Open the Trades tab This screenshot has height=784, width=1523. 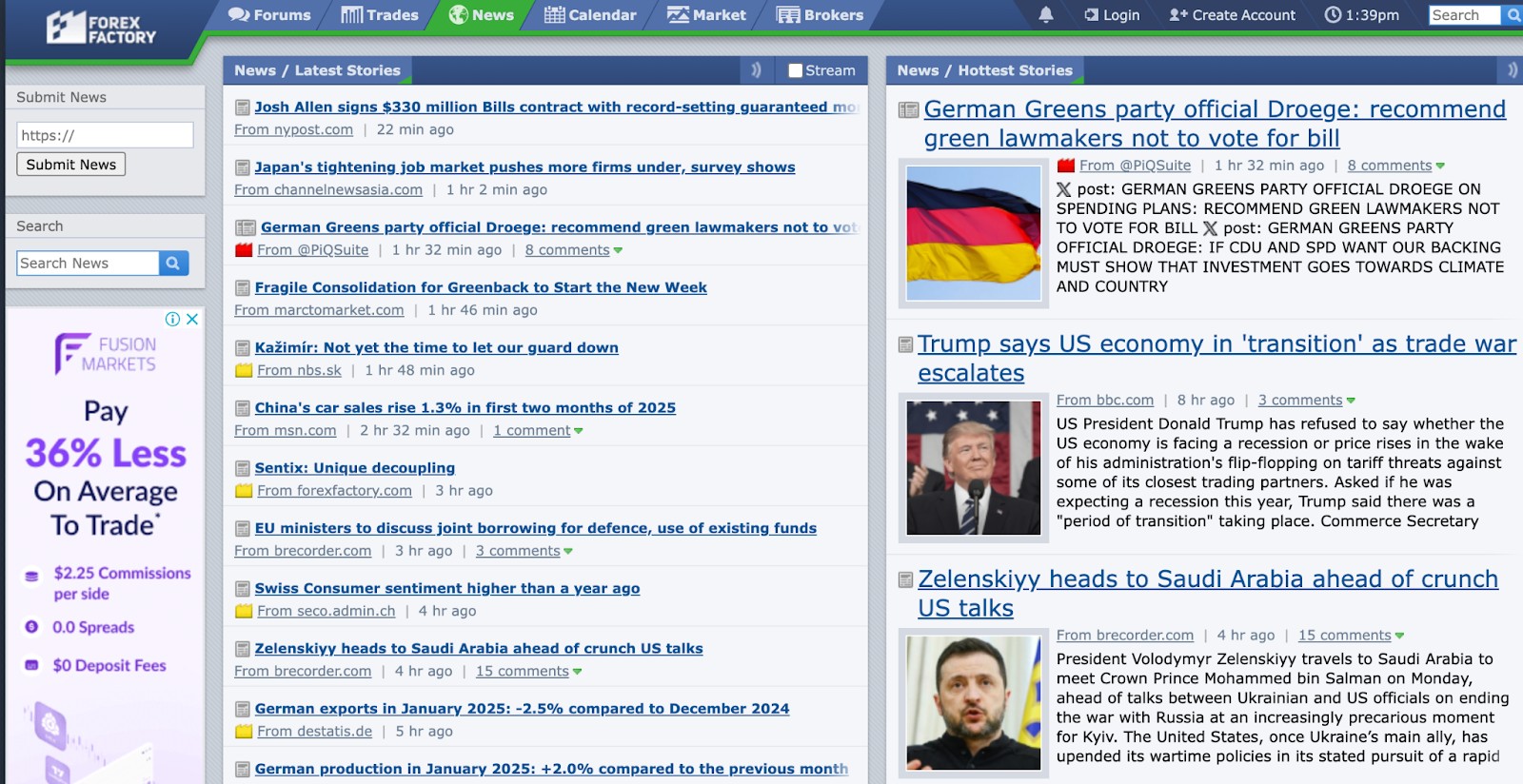click(x=380, y=15)
